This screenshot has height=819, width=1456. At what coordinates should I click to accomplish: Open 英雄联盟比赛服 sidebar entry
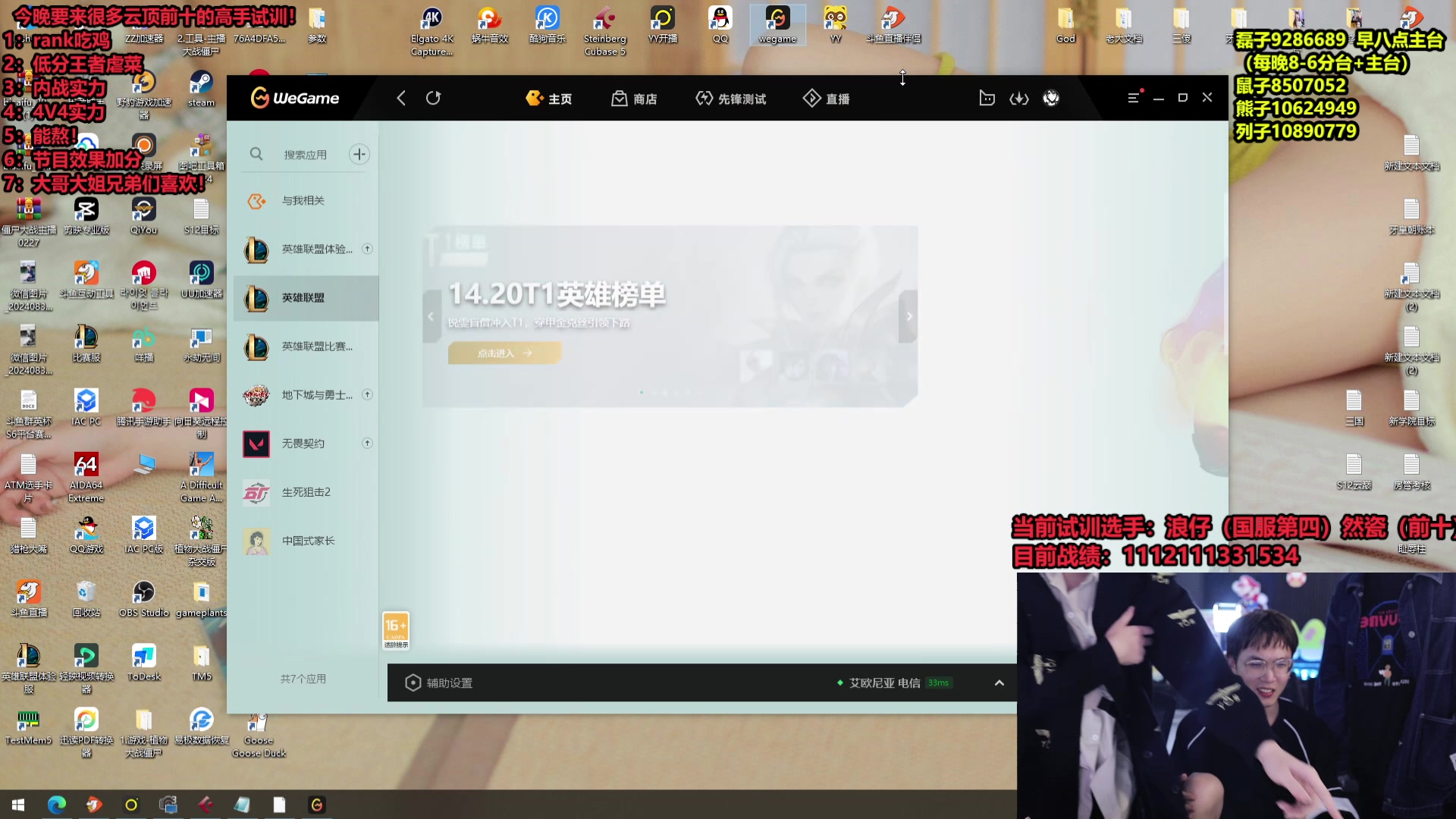pyautogui.click(x=306, y=347)
